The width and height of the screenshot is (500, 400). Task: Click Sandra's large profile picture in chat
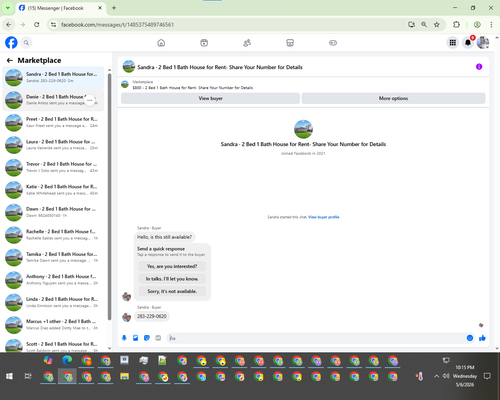(x=303, y=129)
